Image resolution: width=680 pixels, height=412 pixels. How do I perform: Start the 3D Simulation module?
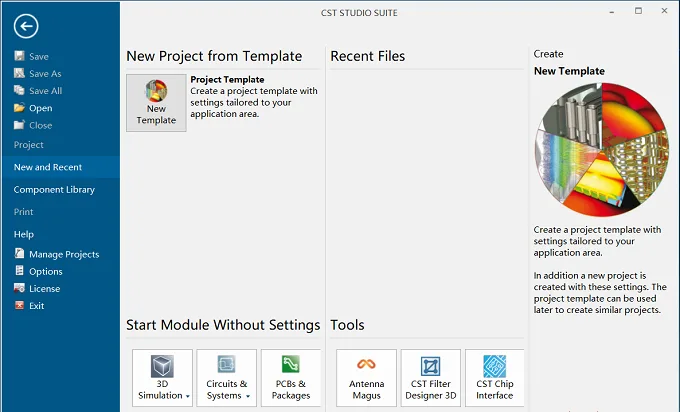[x=162, y=378]
